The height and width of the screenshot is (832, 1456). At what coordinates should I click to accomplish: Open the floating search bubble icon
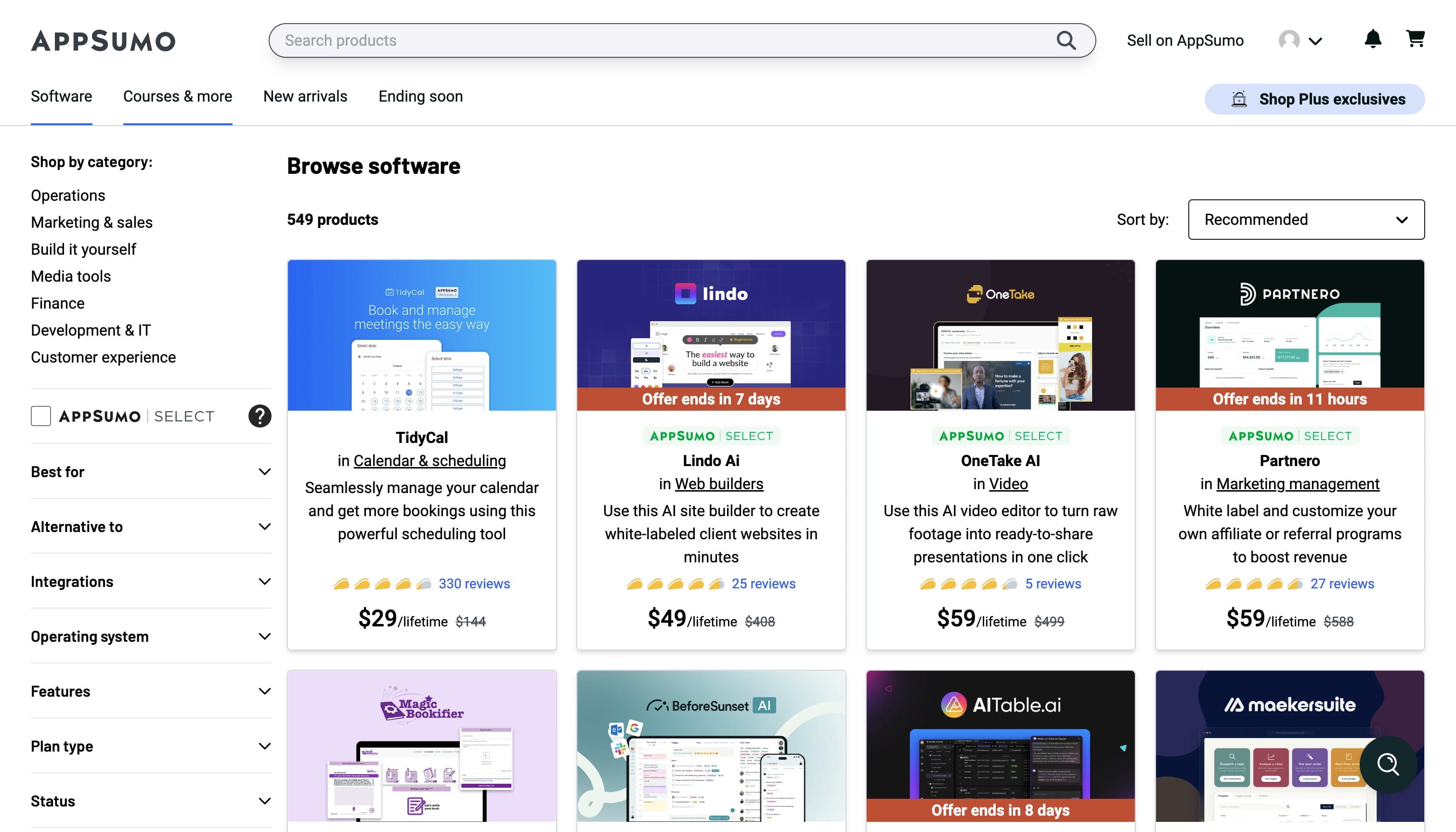point(1388,764)
